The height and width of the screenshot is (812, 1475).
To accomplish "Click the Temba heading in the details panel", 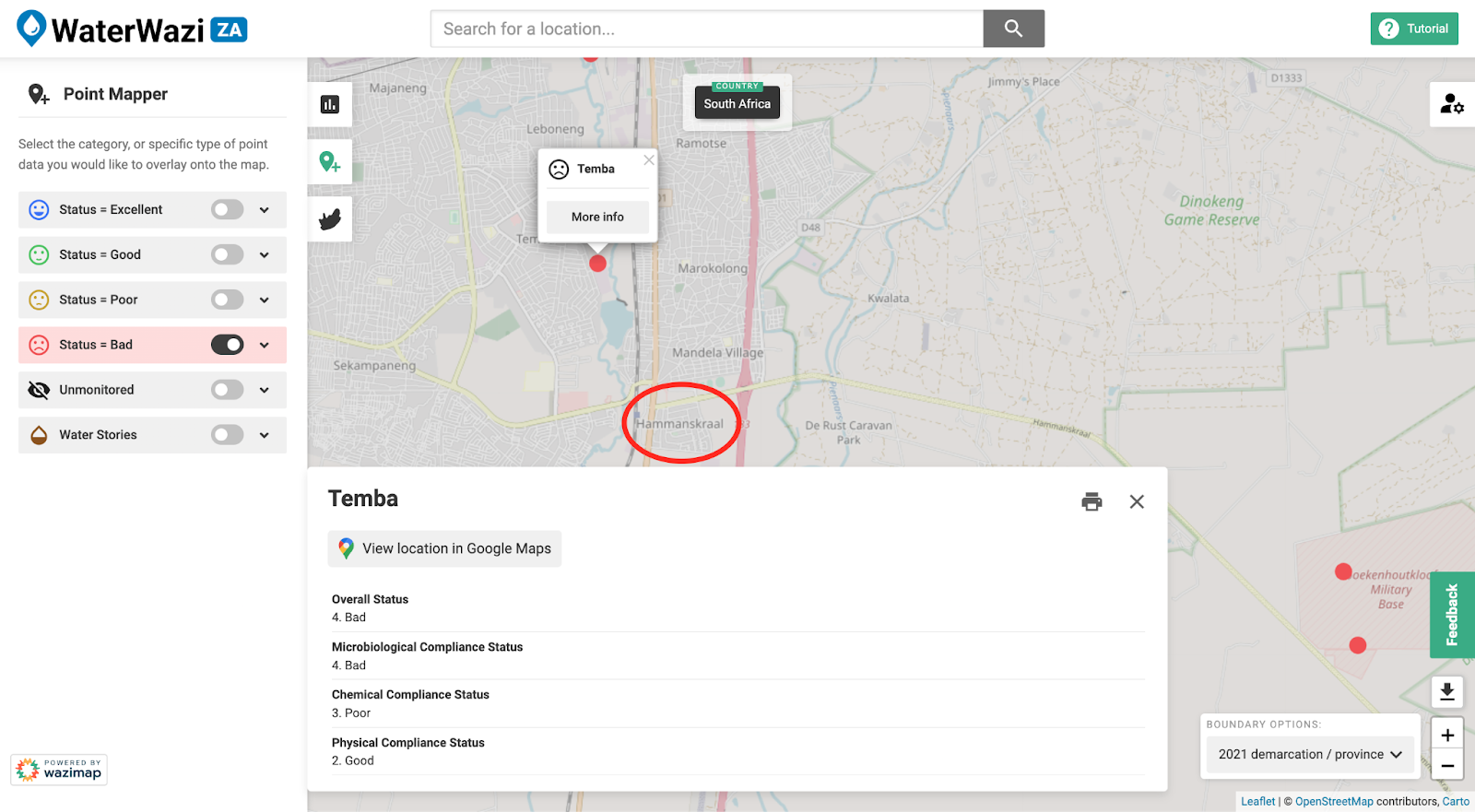I will click(x=363, y=499).
